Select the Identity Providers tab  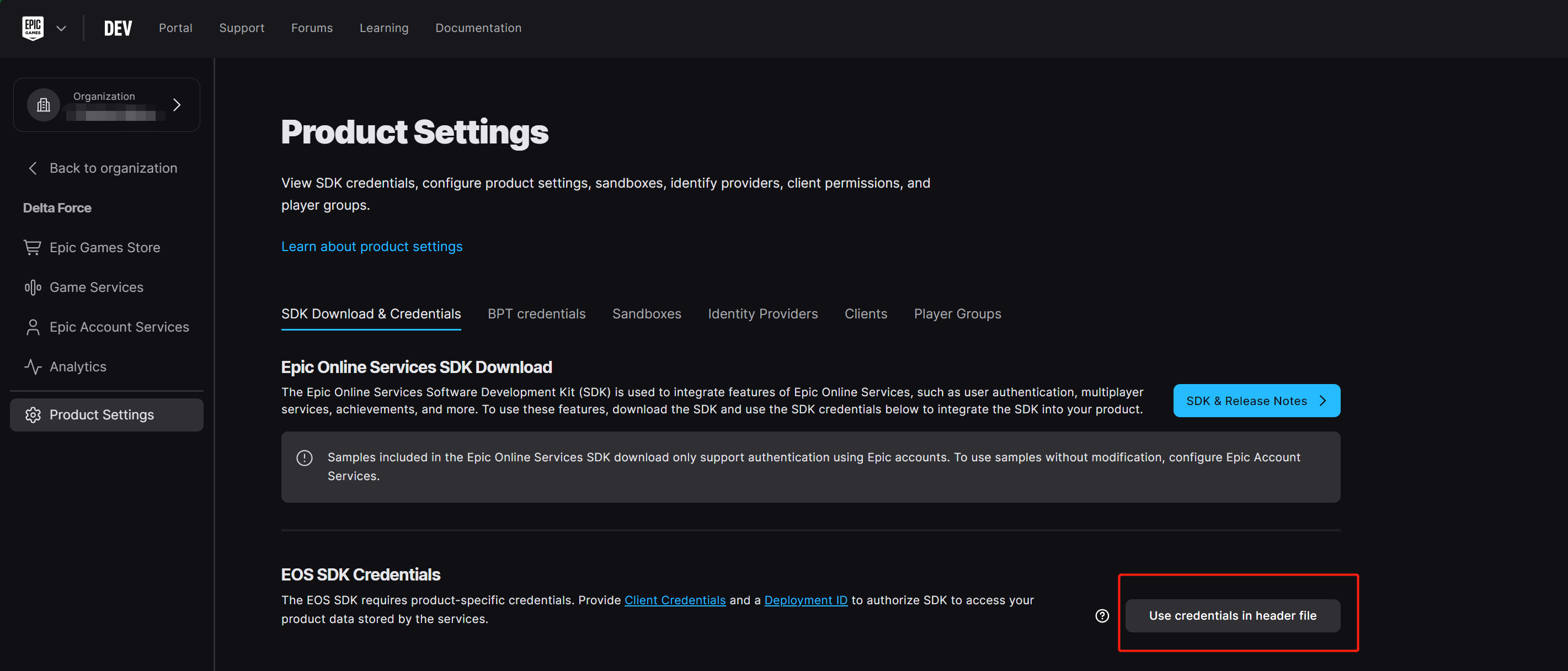tap(762, 313)
